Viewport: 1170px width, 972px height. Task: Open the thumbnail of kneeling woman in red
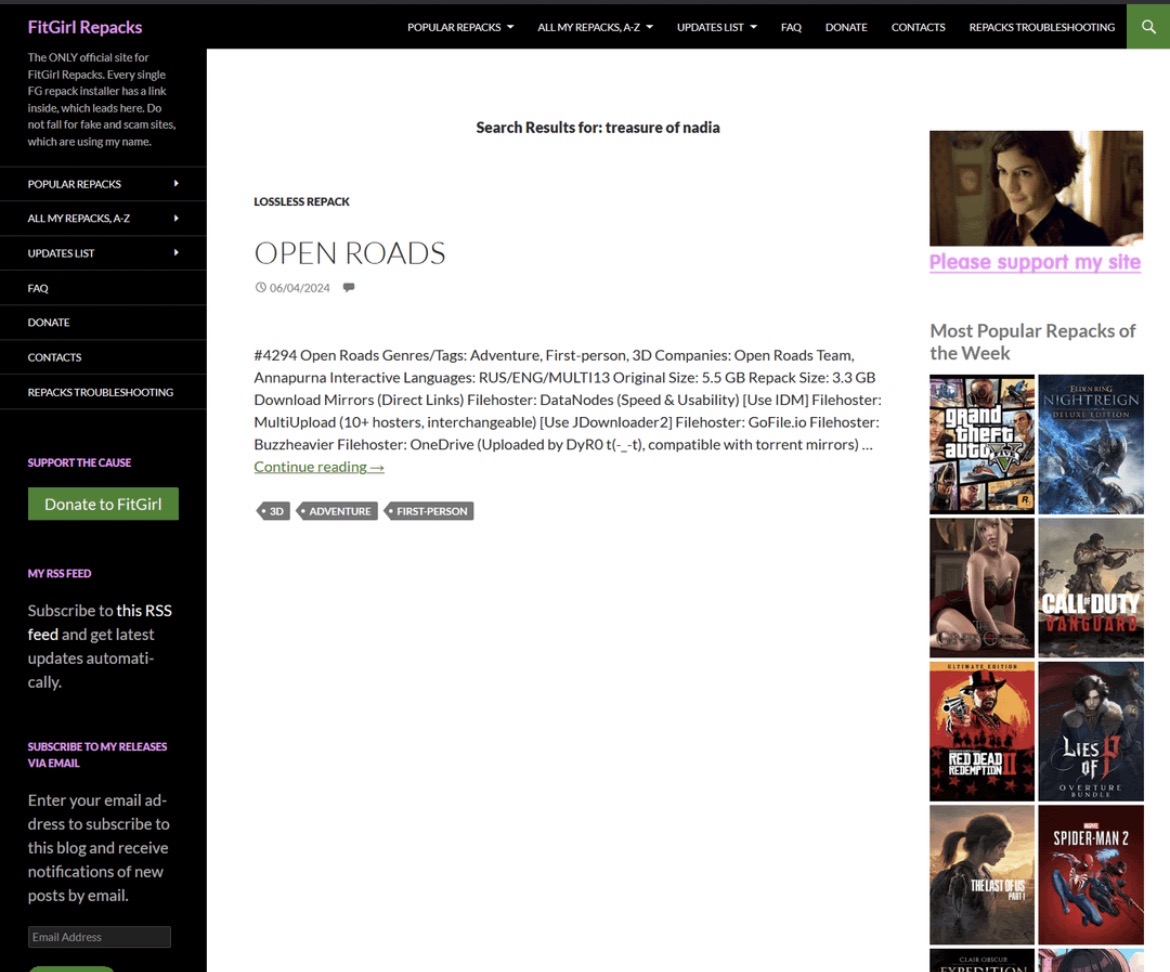[982, 588]
